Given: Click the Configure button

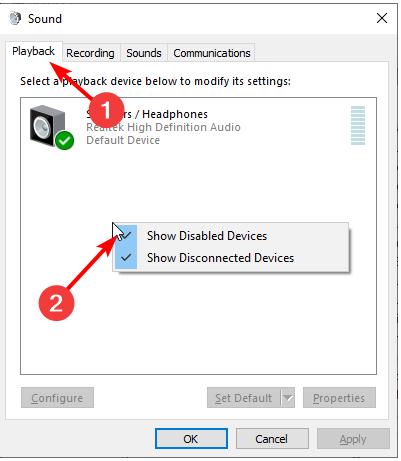Looking at the screenshot, I should pos(57,398).
